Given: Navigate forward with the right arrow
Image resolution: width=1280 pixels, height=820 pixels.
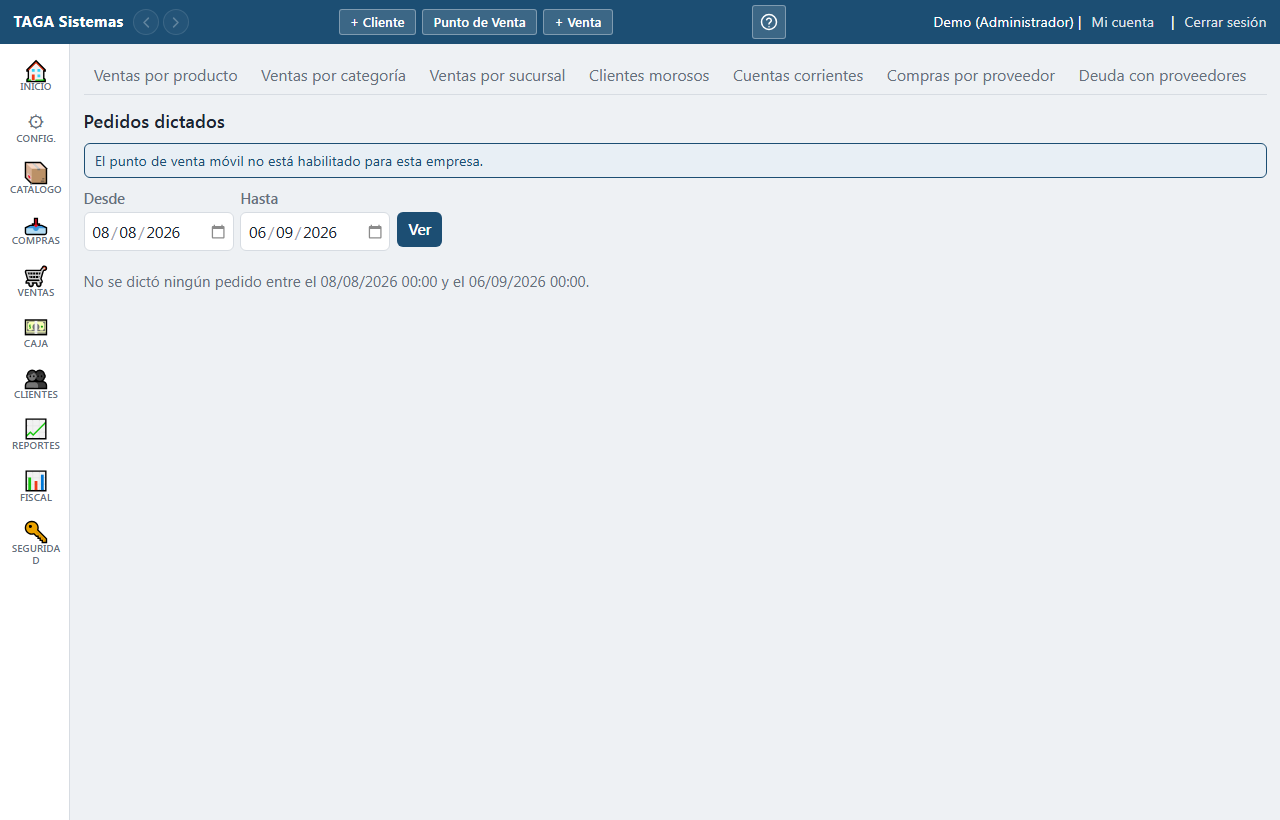Looking at the screenshot, I should [176, 22].
